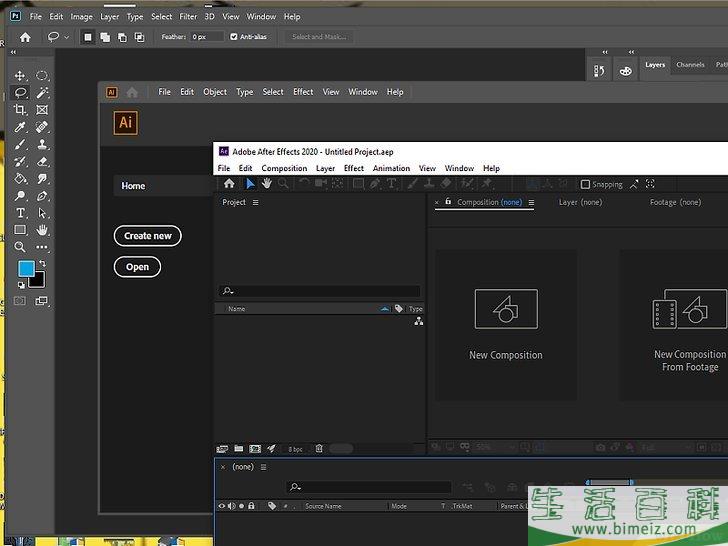Select the Eyedropper tool in Photoshop
728x546 pixels.
pos(20,127)
